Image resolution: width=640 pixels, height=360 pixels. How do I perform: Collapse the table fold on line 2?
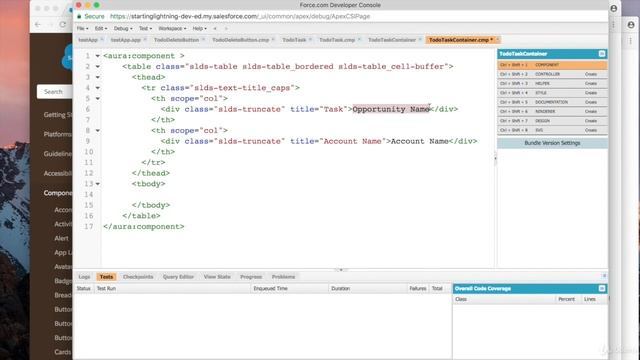[98, 67]
